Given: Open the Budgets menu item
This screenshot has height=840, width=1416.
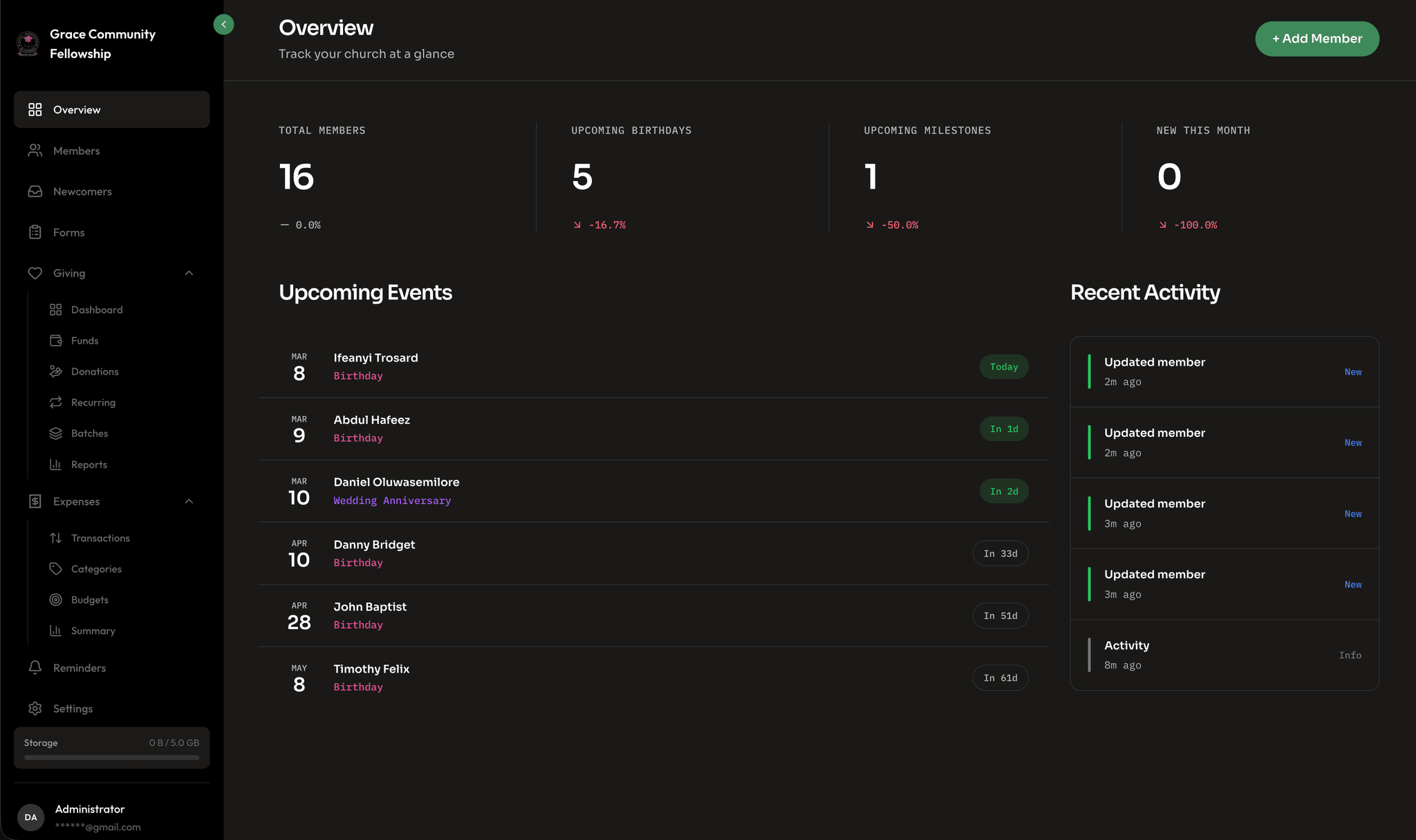Looking at the screenshot, I should click(89, 599).
